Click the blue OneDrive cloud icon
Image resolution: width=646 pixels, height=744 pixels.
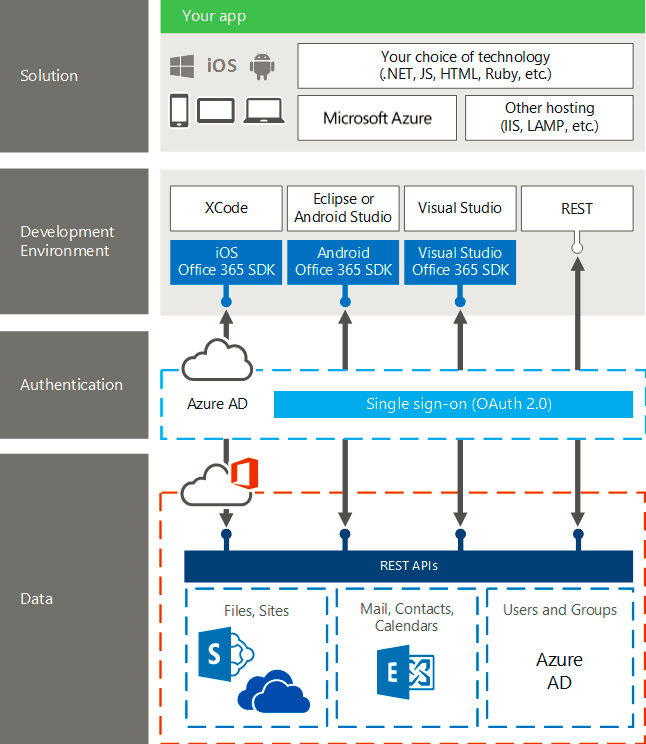pyautogui.click(x=274, y=691)
